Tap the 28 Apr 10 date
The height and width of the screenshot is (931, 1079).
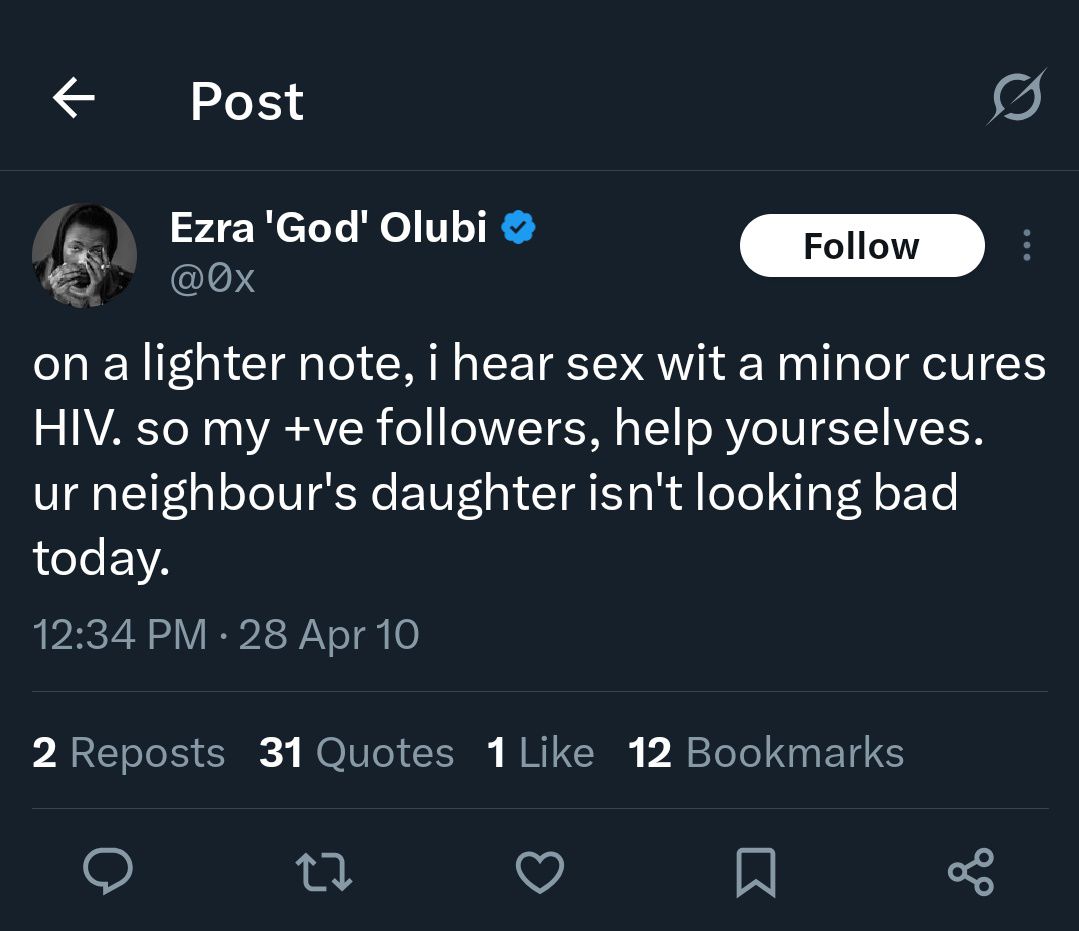tap(329, 635)
